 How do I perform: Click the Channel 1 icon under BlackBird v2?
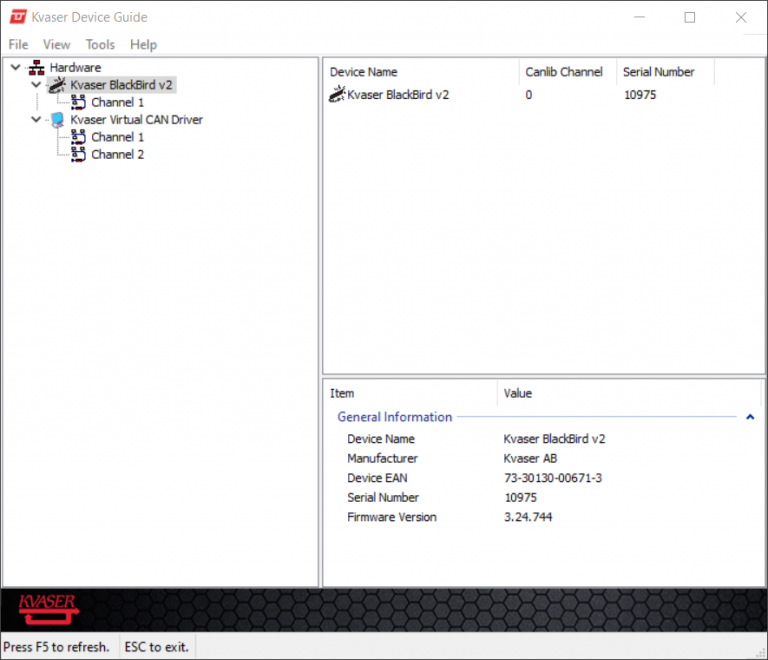[78, 102]
